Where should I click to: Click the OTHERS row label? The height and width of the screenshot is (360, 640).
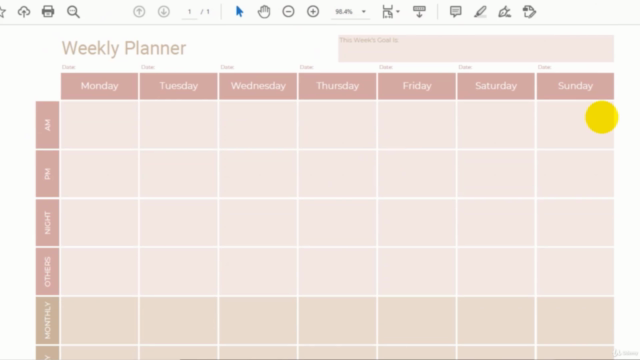tap(47, 271)
